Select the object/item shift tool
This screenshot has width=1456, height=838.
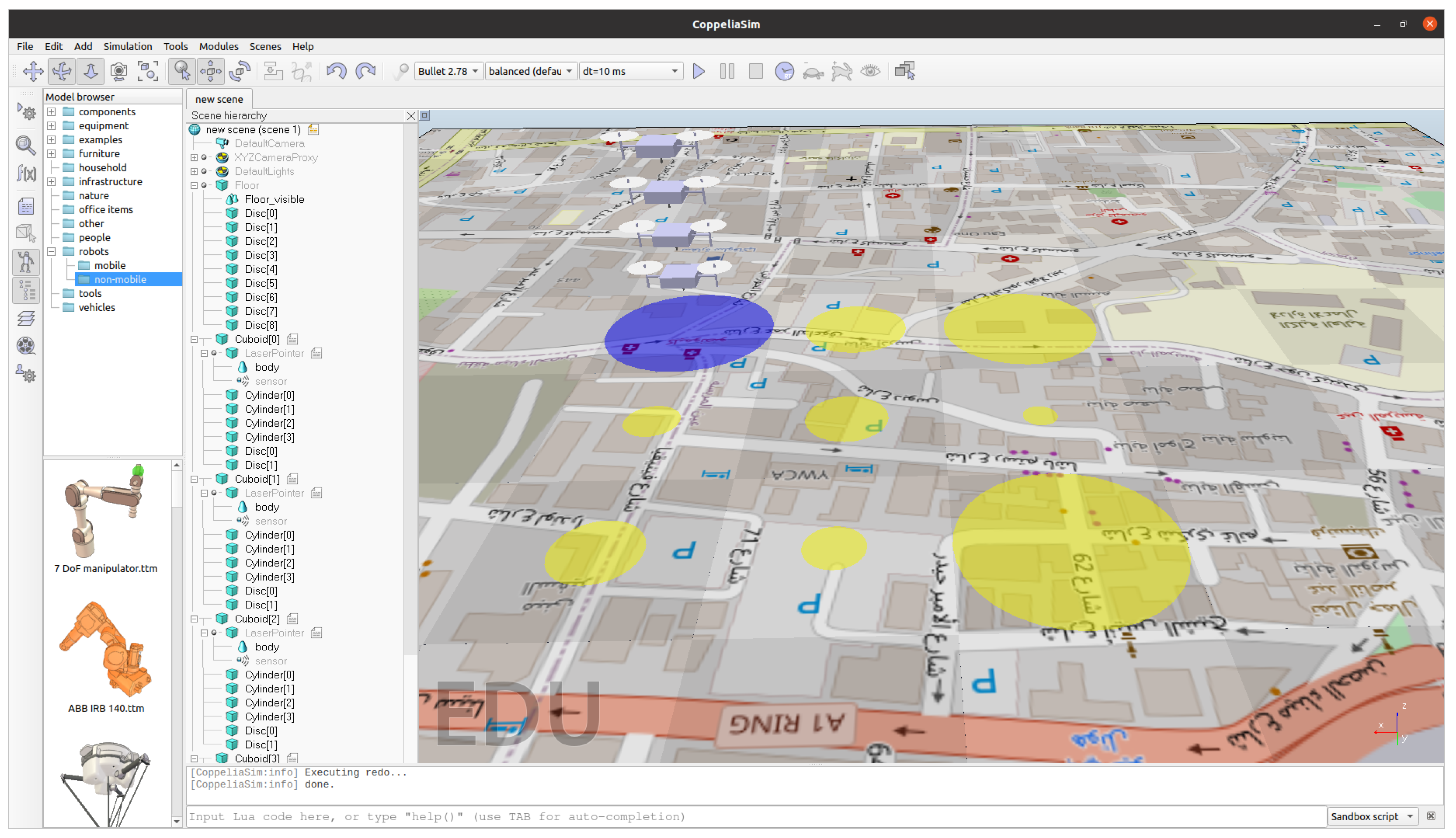(211, 71)
